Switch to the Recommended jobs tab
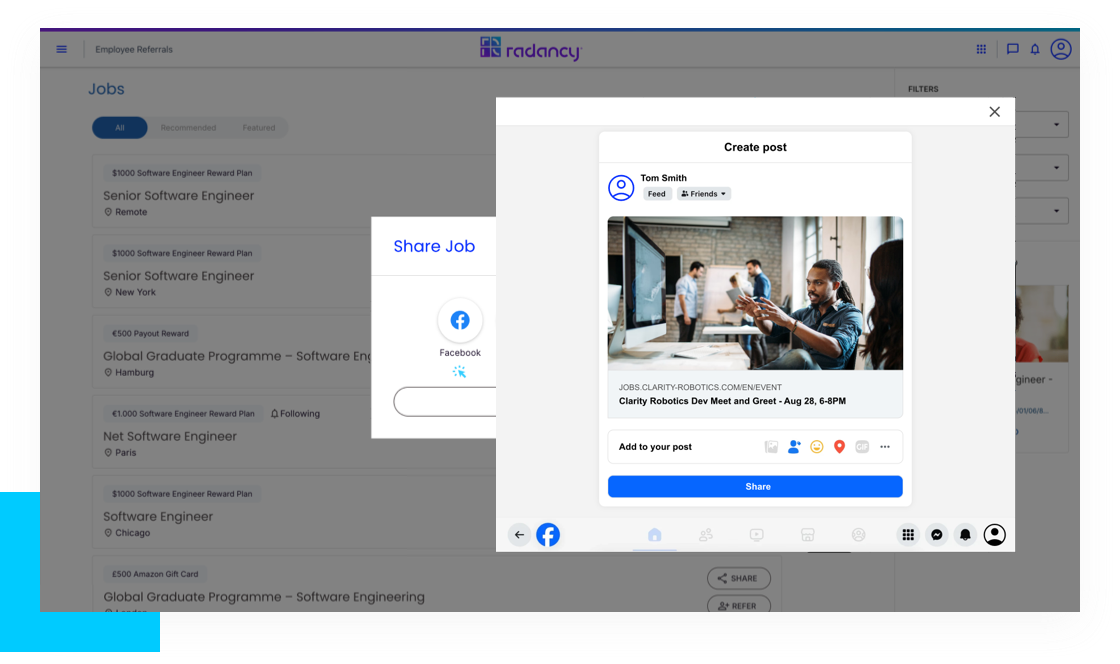Image resolution: width=1120 pixels, height=664 pixels. [x=188, y=128]
